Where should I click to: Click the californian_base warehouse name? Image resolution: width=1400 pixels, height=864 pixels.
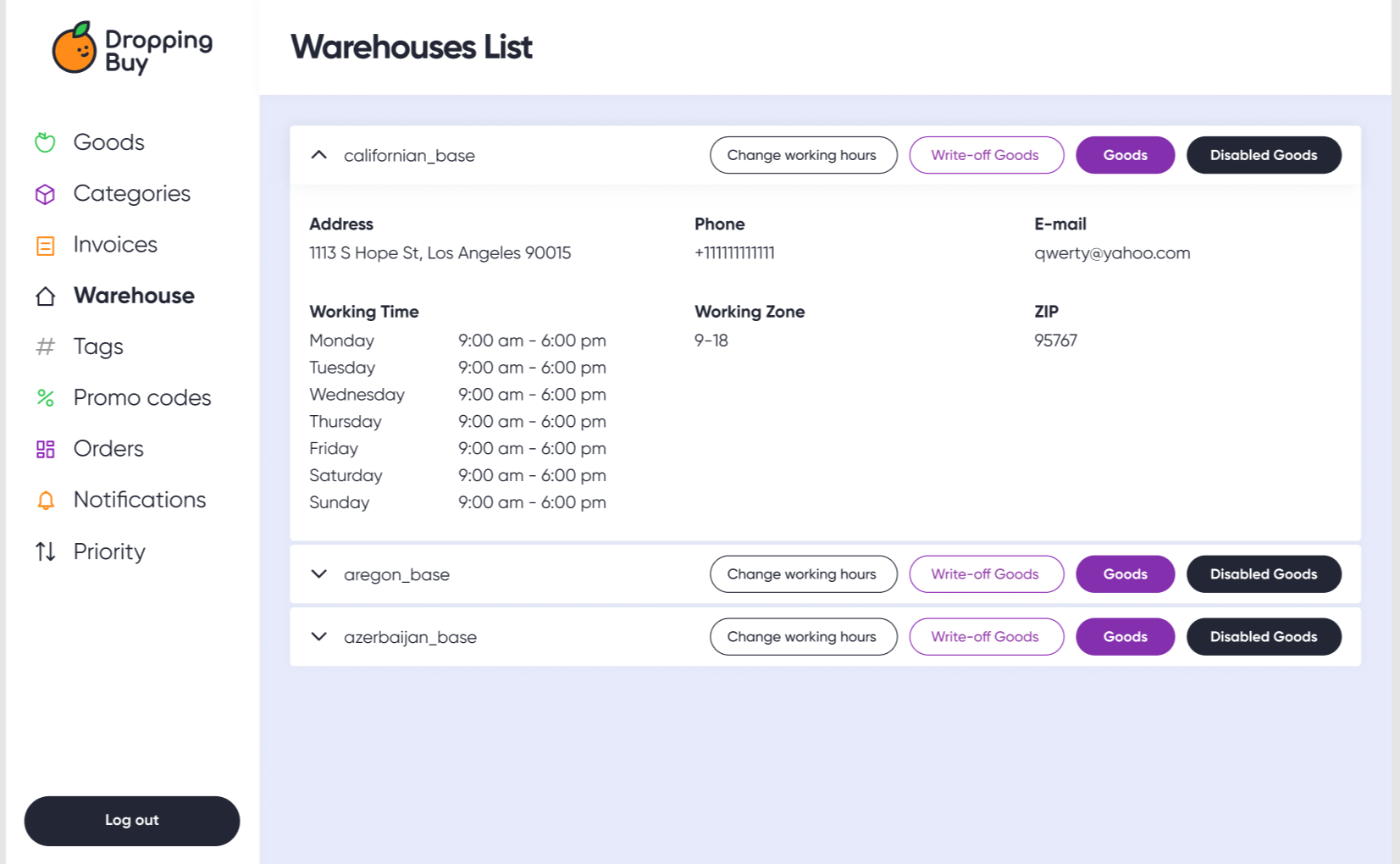click(409, 156)
